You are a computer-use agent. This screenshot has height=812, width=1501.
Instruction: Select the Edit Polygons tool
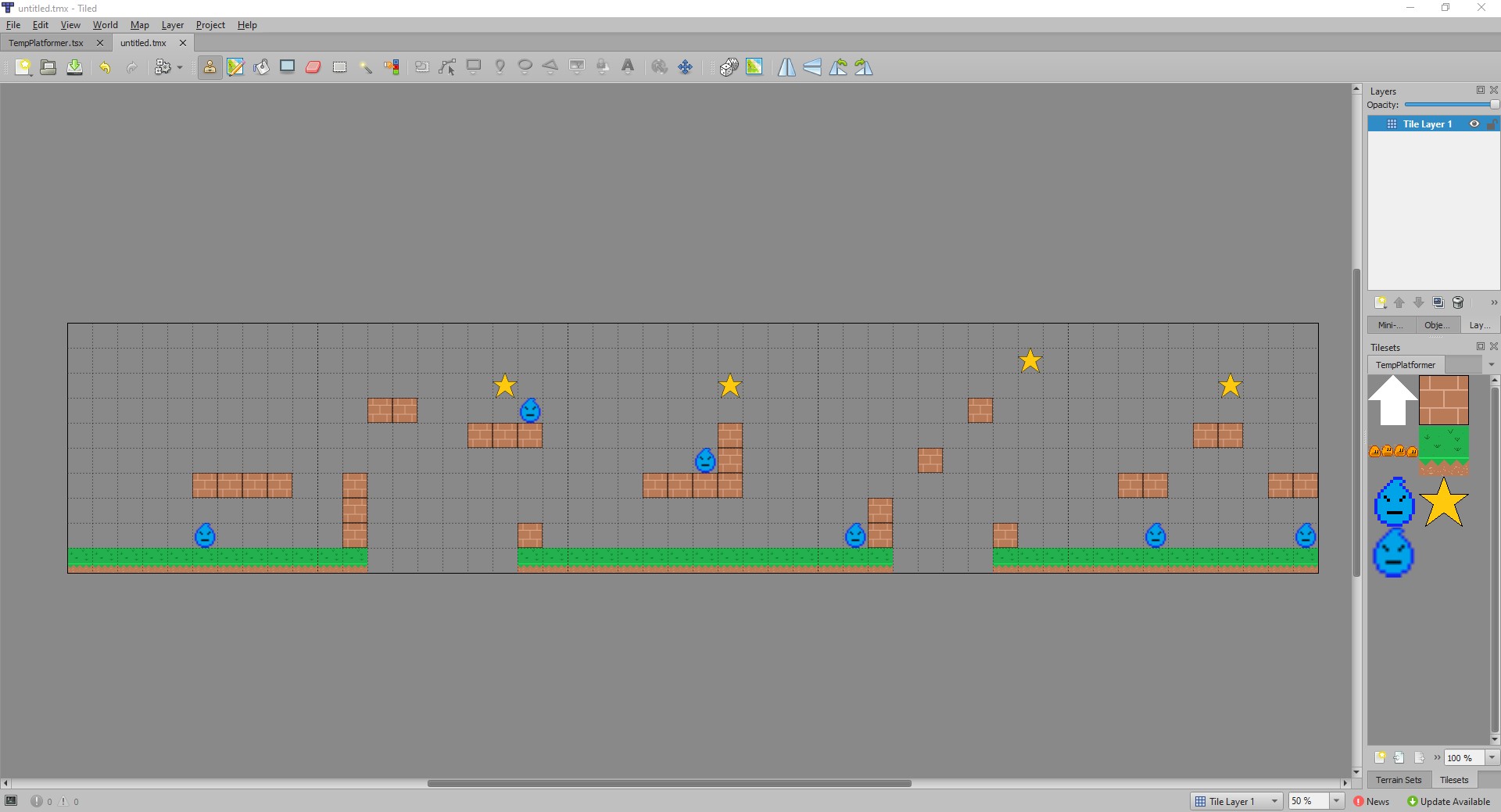click(448, 67)
